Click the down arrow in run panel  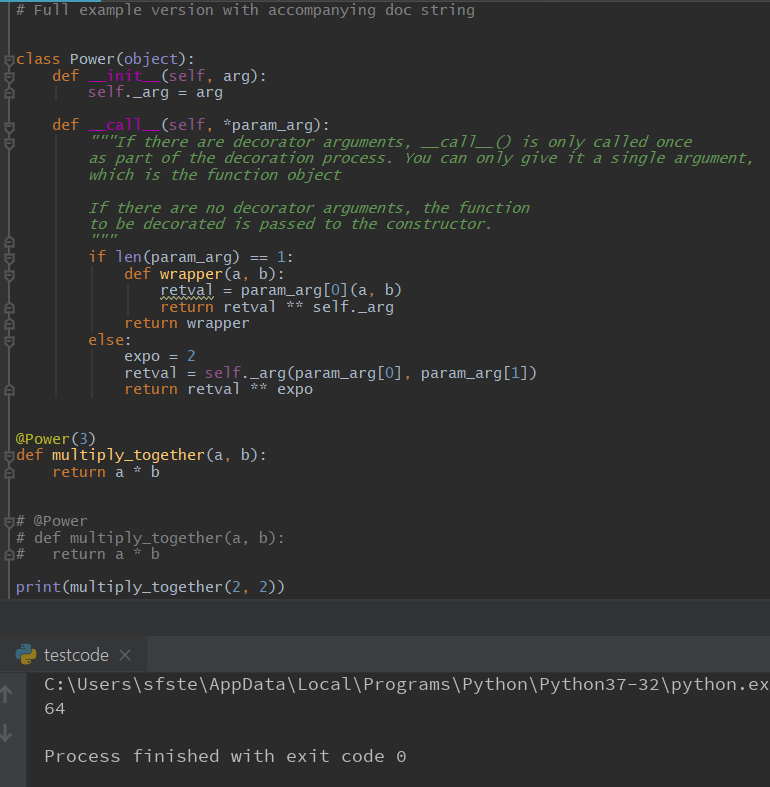(7, 732)
